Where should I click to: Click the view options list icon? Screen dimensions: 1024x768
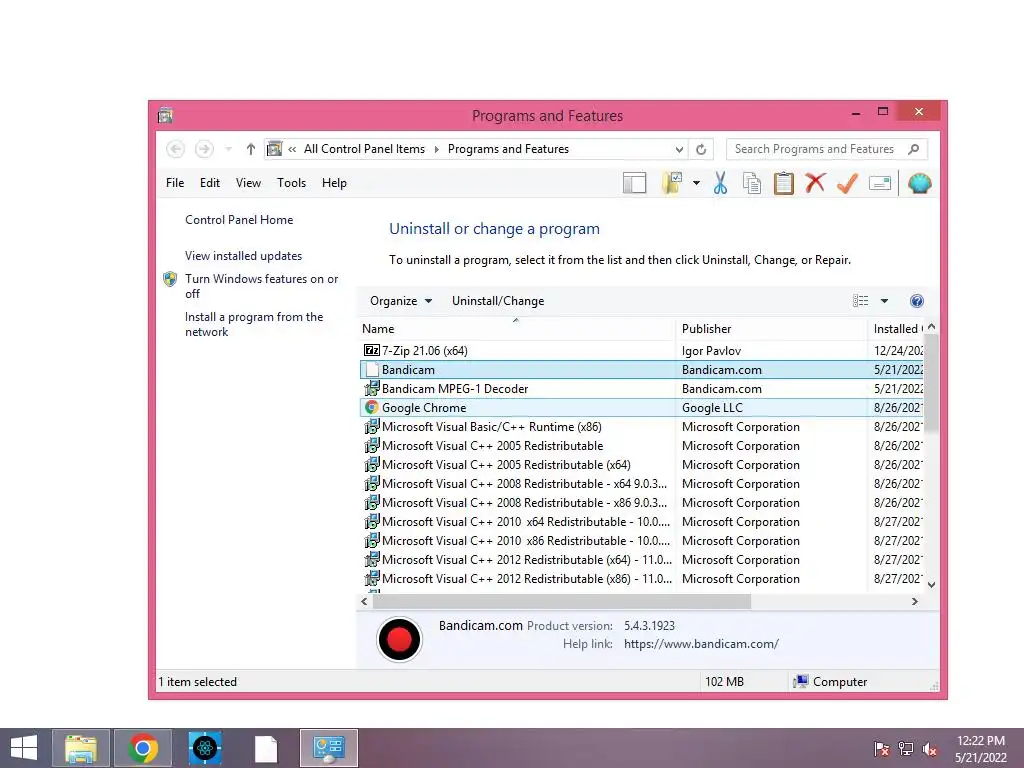tap(861, 301)
